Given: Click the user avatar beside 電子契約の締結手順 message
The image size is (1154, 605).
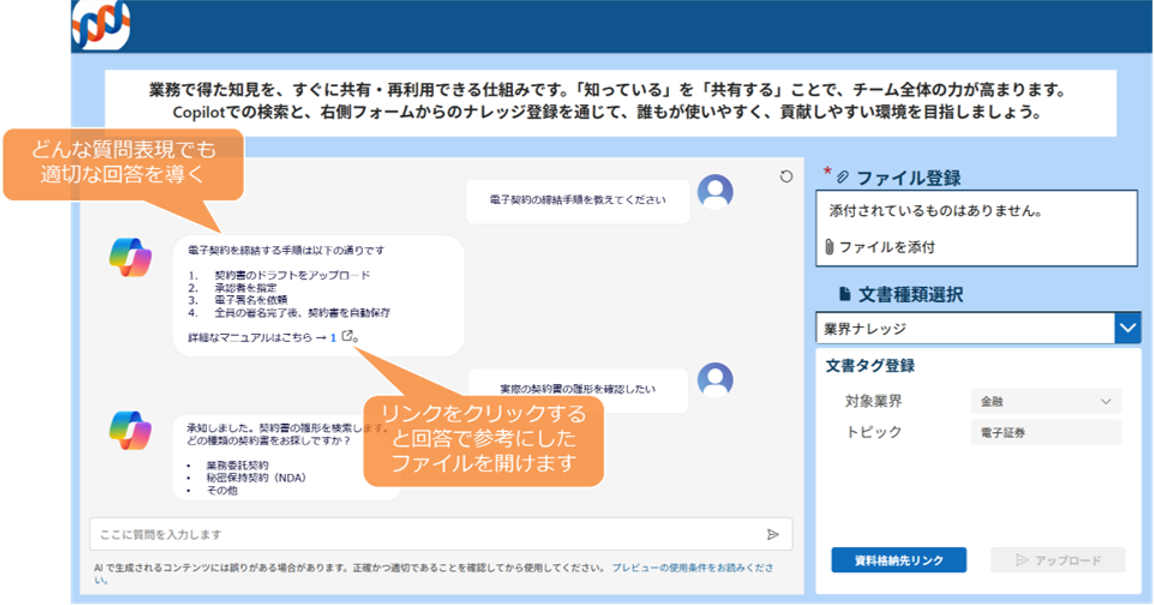Looking at the screenshot, I should 715,191.
